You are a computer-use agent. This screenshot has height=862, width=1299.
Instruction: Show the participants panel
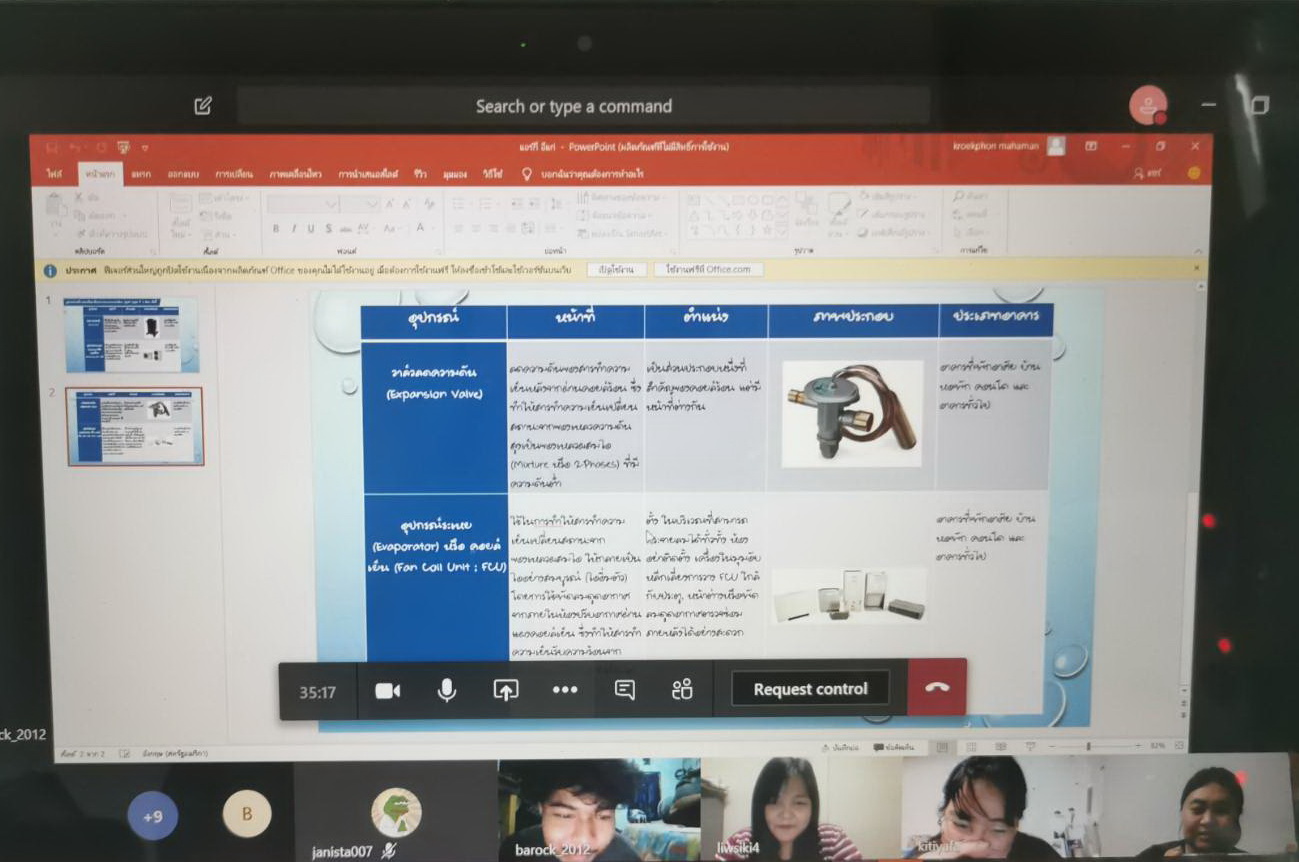[683, 690]
